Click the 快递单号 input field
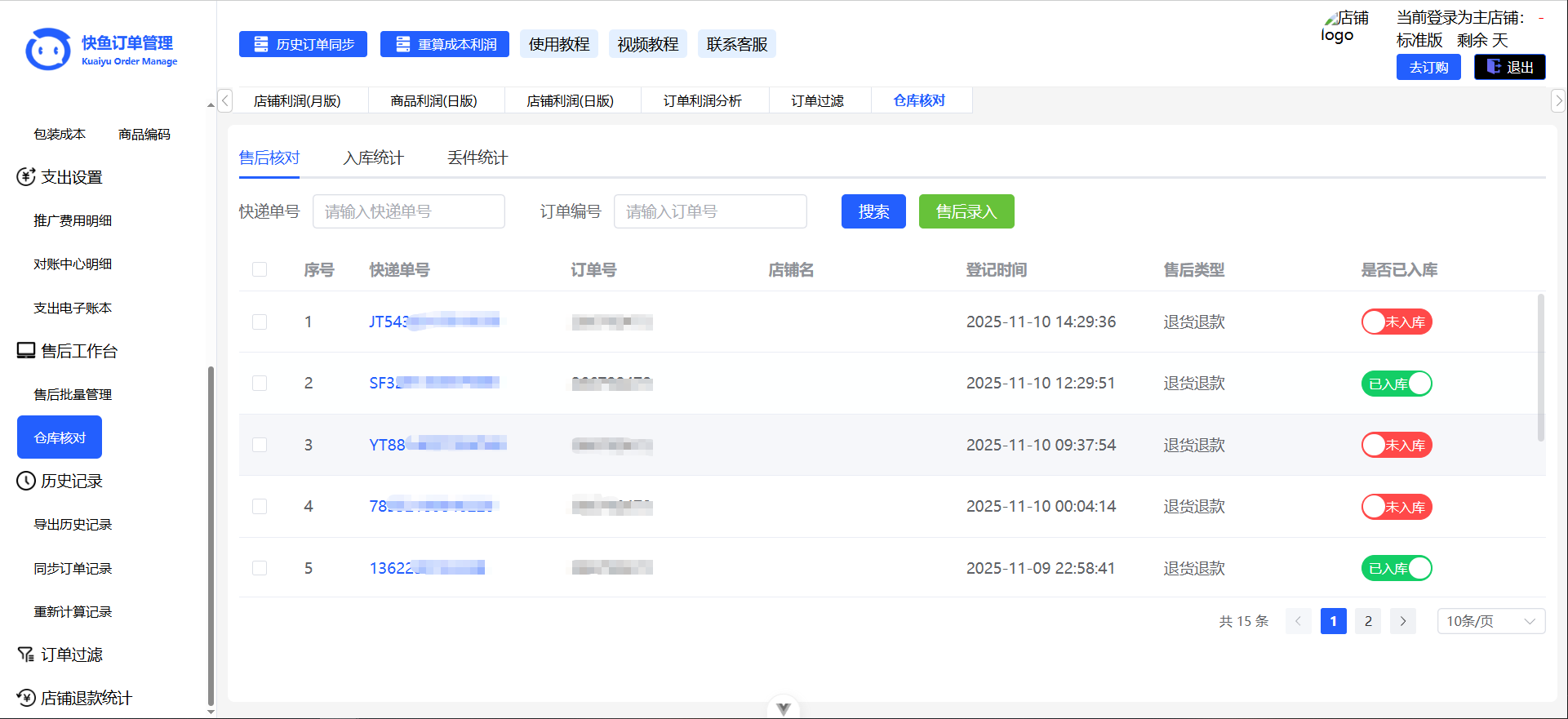 click(408, 212)
